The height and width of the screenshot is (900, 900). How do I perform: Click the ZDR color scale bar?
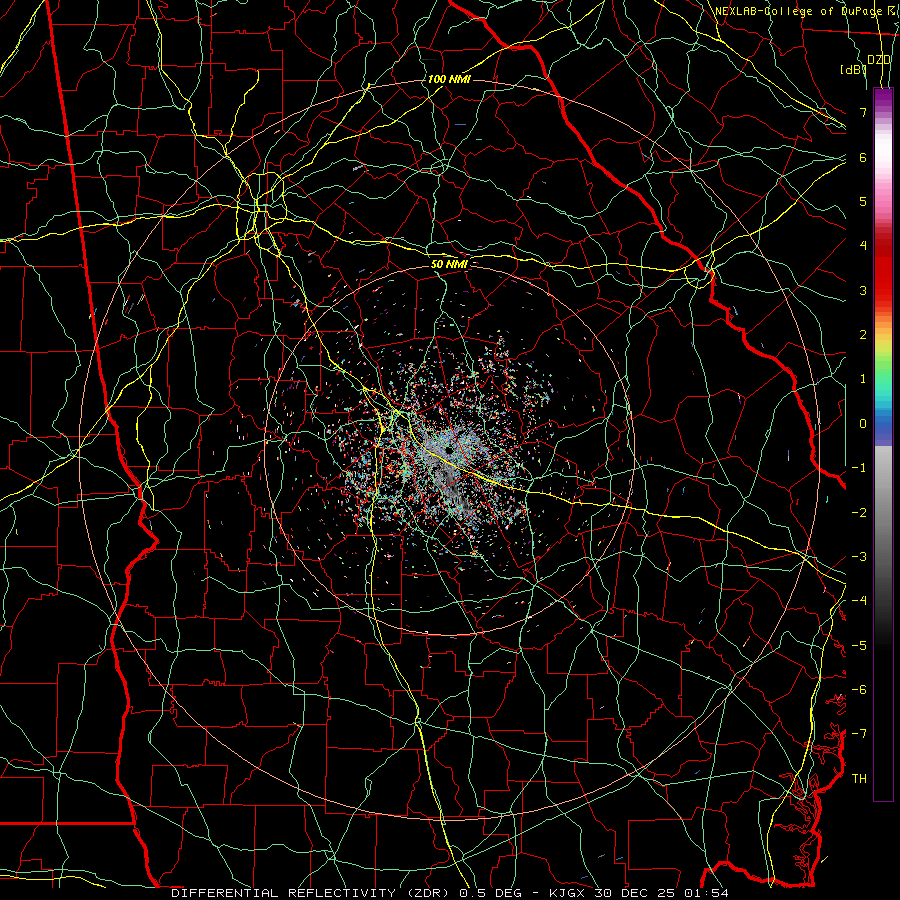point(883,444)
